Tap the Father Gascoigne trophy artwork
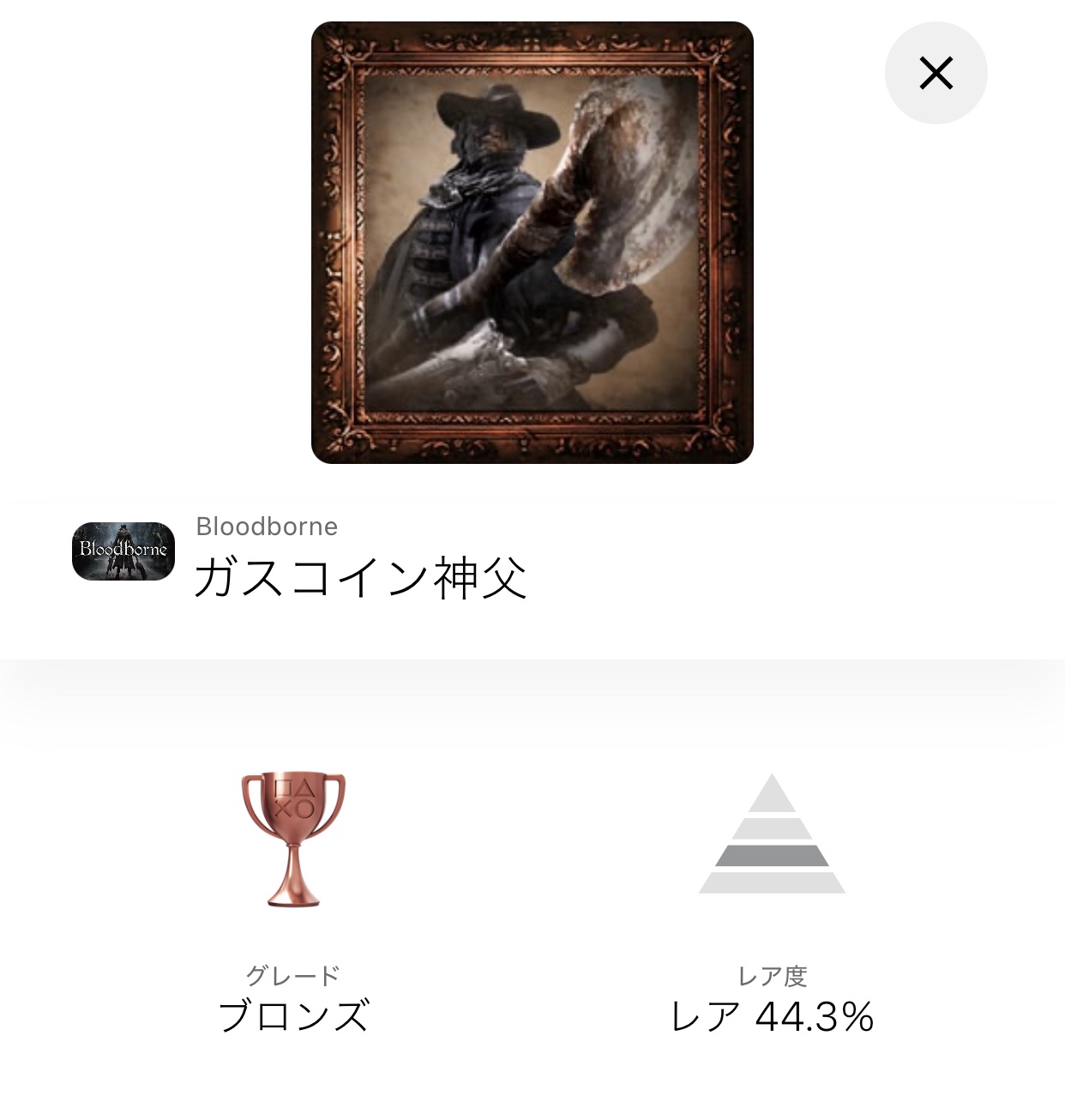This screenshot has width=1065, height=1120. pyautogui.click(x=532, y=243)
